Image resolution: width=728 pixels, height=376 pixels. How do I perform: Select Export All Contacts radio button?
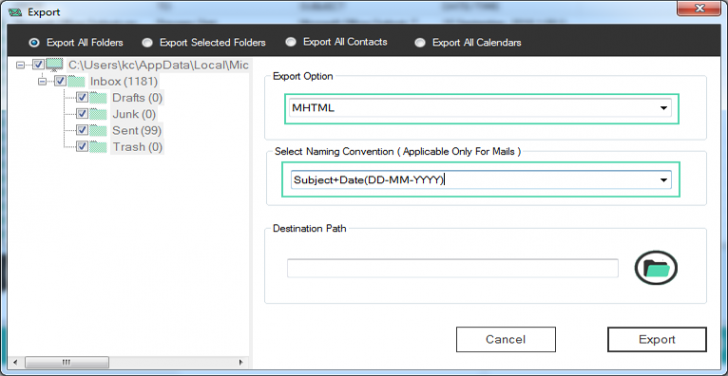pyautogui.click(x=291, y=42)
